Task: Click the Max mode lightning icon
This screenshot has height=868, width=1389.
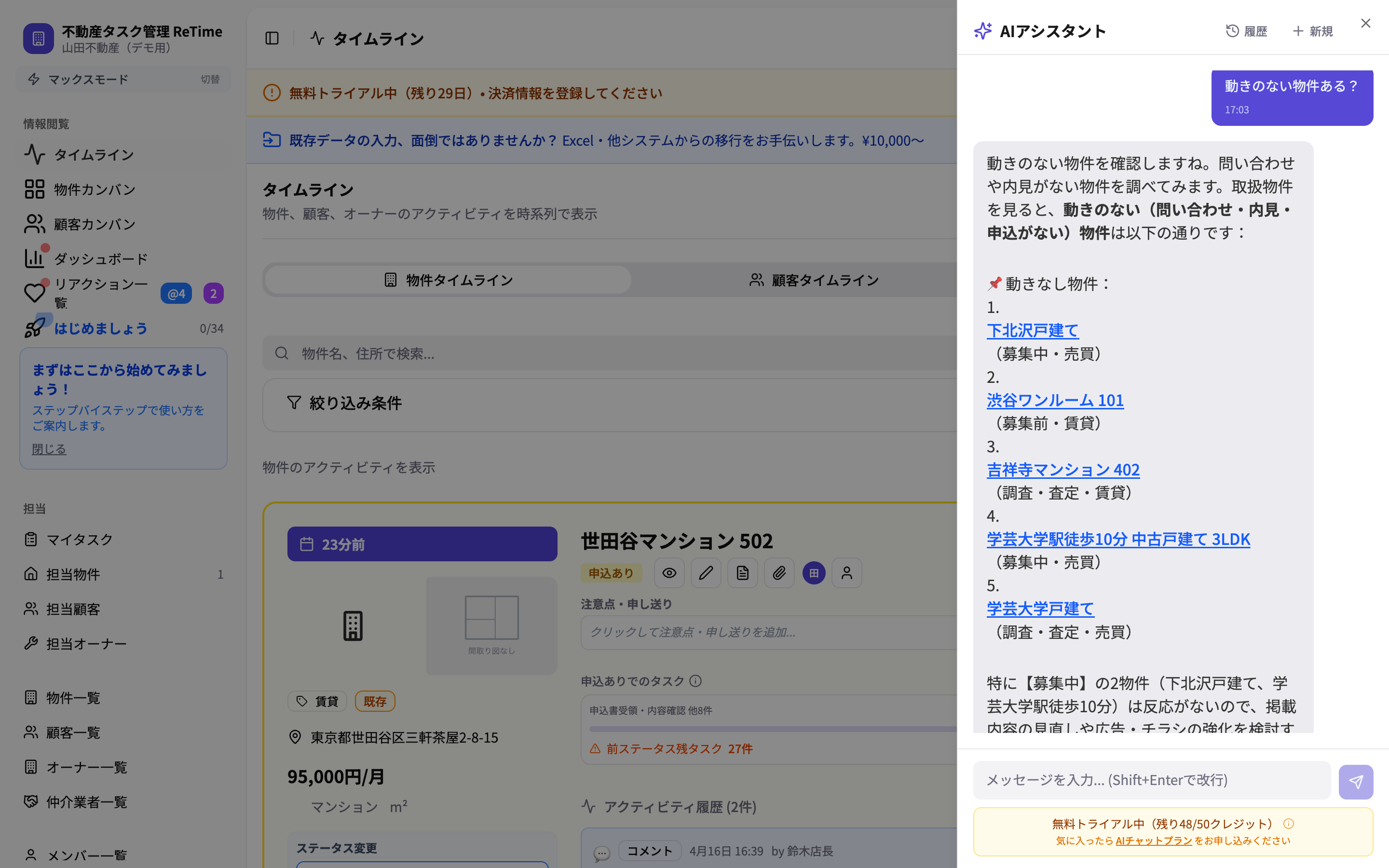Action: (34, 79)
